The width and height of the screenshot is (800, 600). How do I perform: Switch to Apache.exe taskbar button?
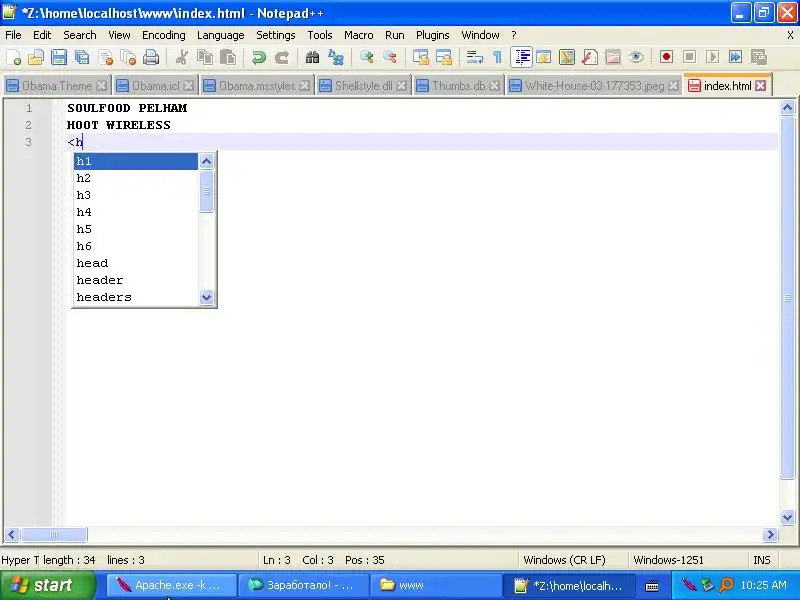click(172, 585)
